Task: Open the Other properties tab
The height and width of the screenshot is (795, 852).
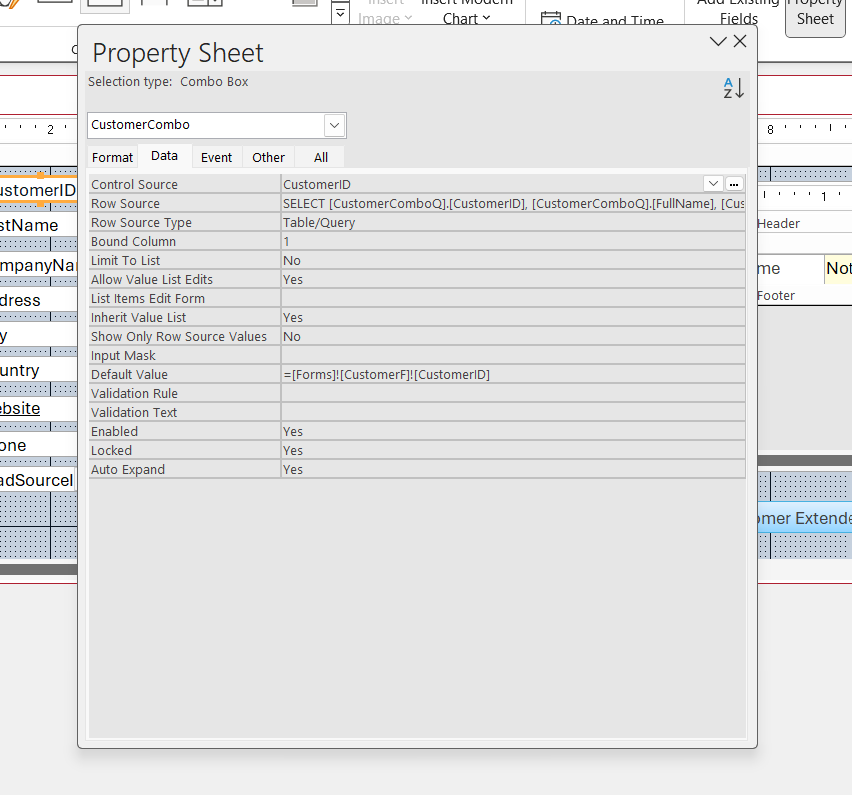Action: point(268,157)
